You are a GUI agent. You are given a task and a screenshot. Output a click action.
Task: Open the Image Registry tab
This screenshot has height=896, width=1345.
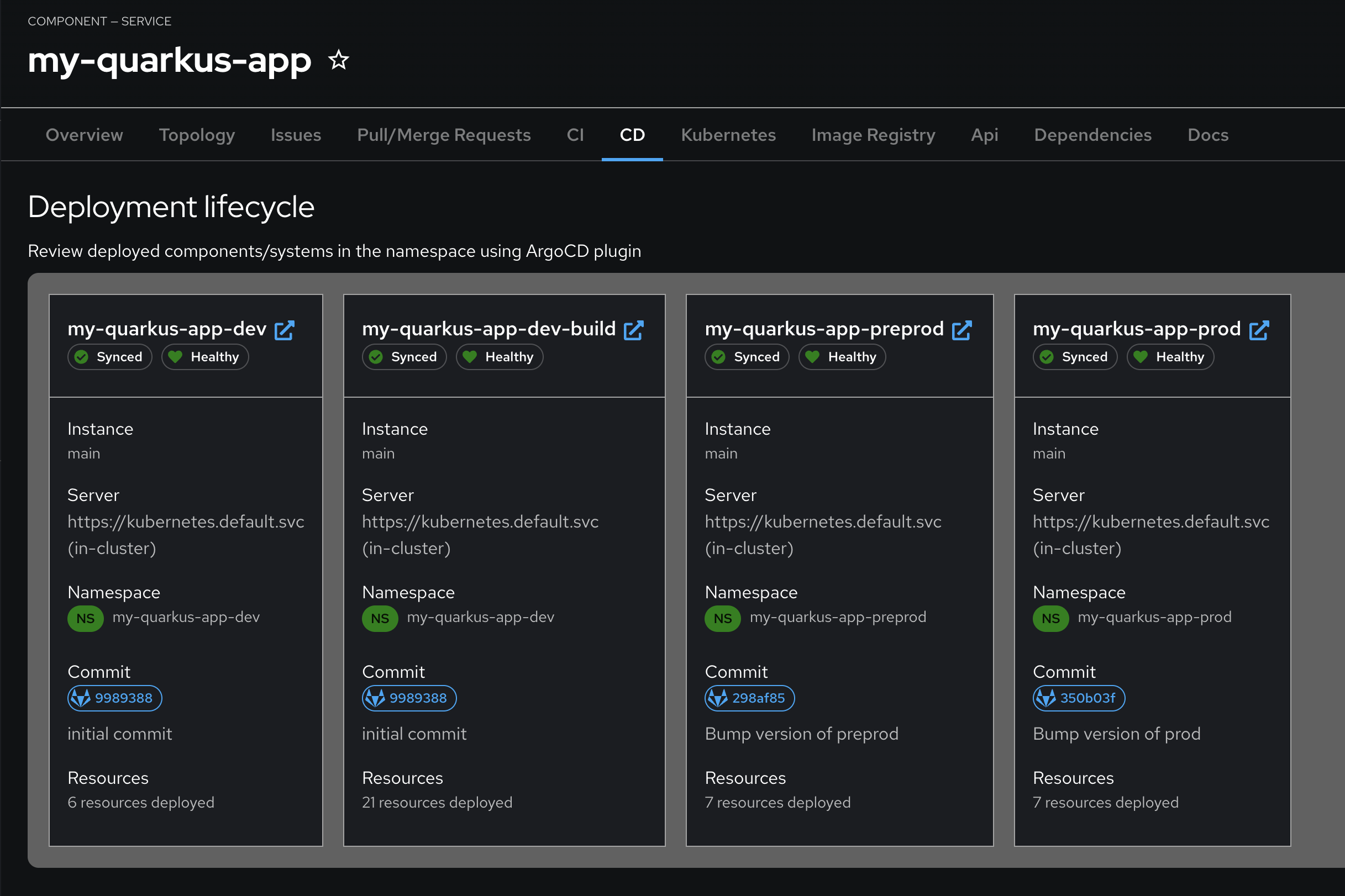874,135
